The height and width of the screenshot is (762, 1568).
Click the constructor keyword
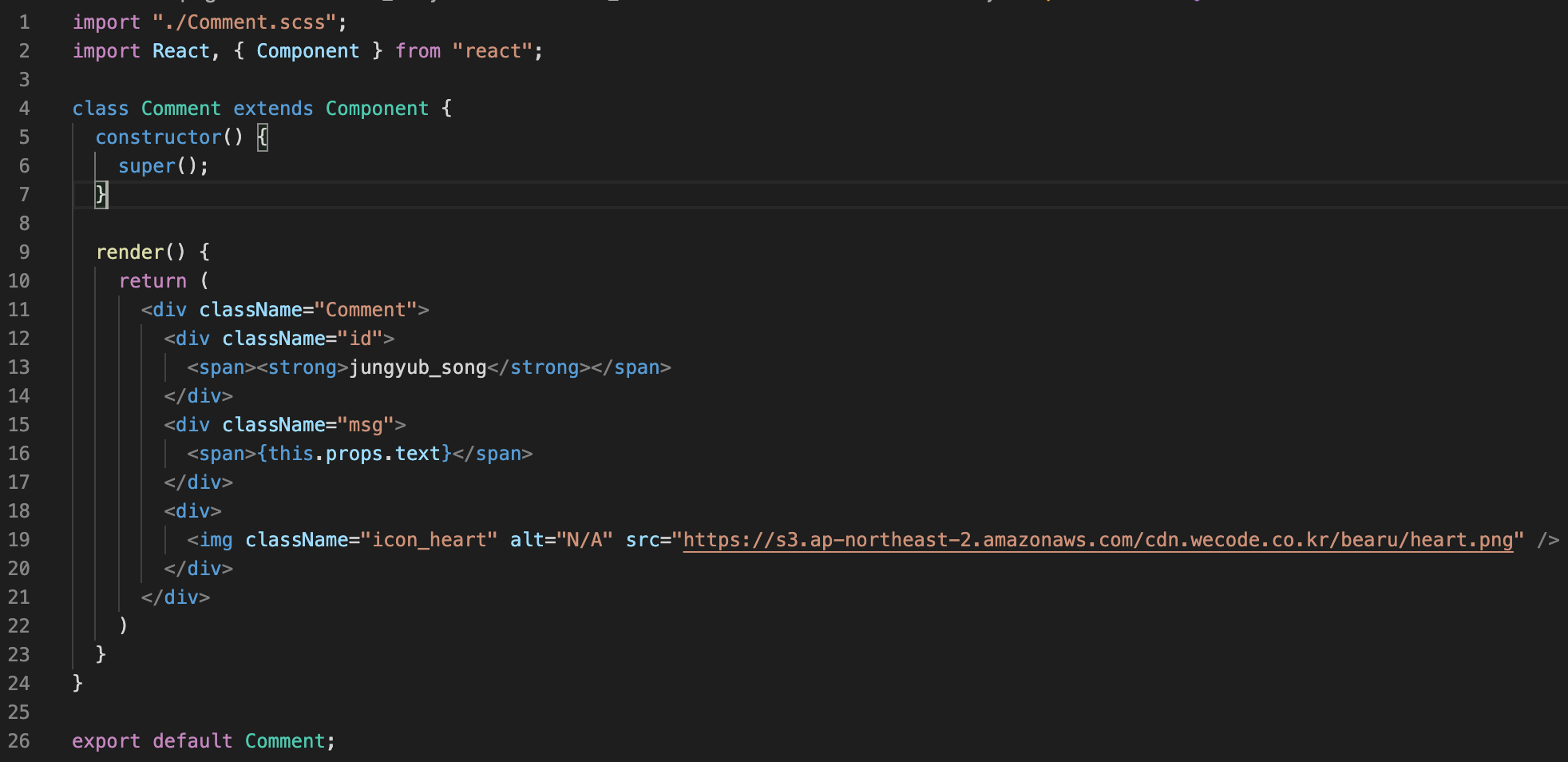158,137
